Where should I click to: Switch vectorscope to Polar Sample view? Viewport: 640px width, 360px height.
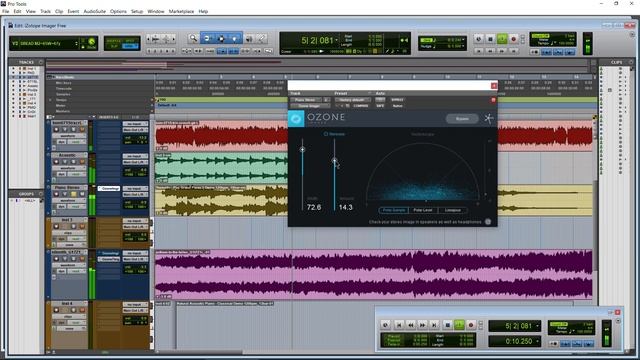point(394,210)
